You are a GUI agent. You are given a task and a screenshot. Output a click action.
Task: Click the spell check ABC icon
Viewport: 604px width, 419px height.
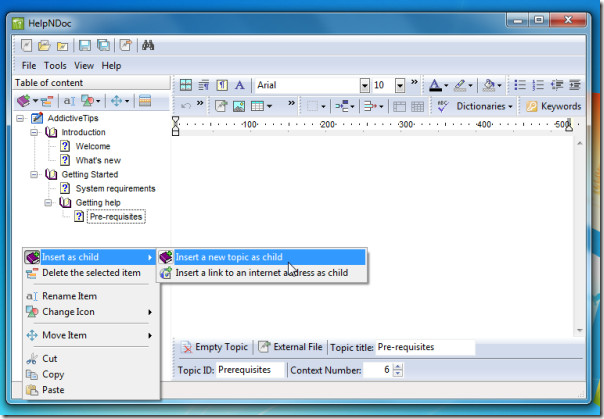[x=443, y=106]
